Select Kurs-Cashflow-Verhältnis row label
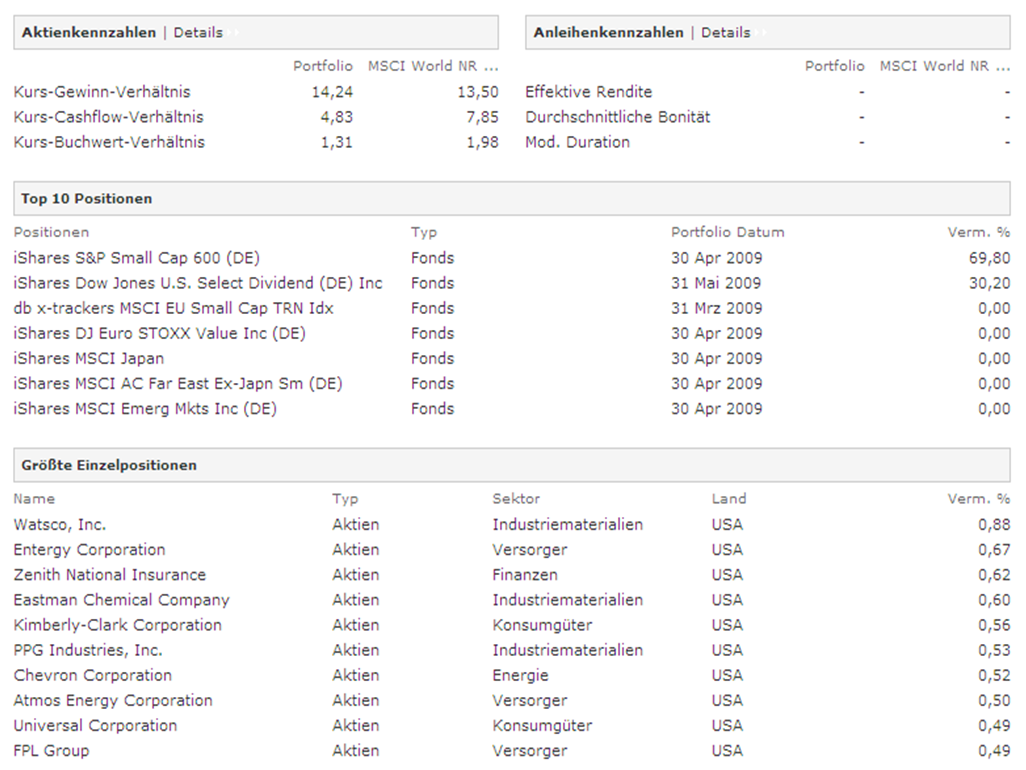 (109, 117)
